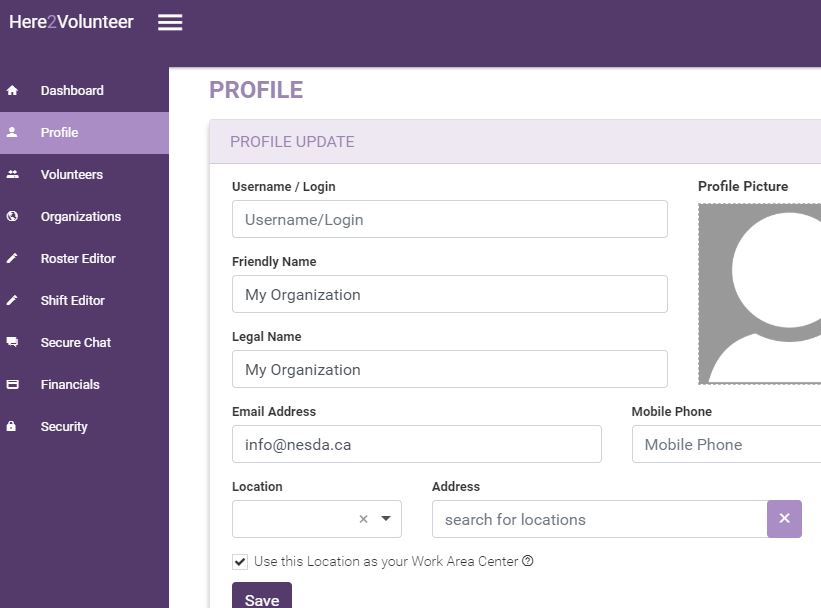This screenshot has width=821, height=608.
Task: Uncheck 'Use this Location as your Work Area Center'
Action: 238,561
